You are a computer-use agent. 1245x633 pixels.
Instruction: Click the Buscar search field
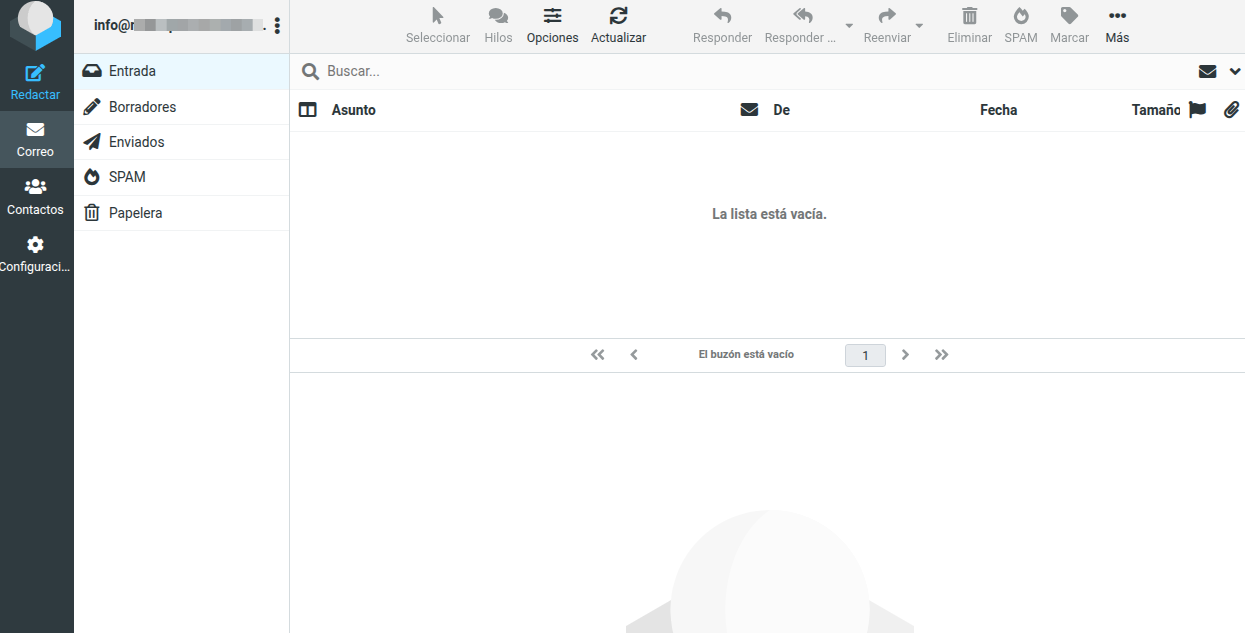pos(755,71)
